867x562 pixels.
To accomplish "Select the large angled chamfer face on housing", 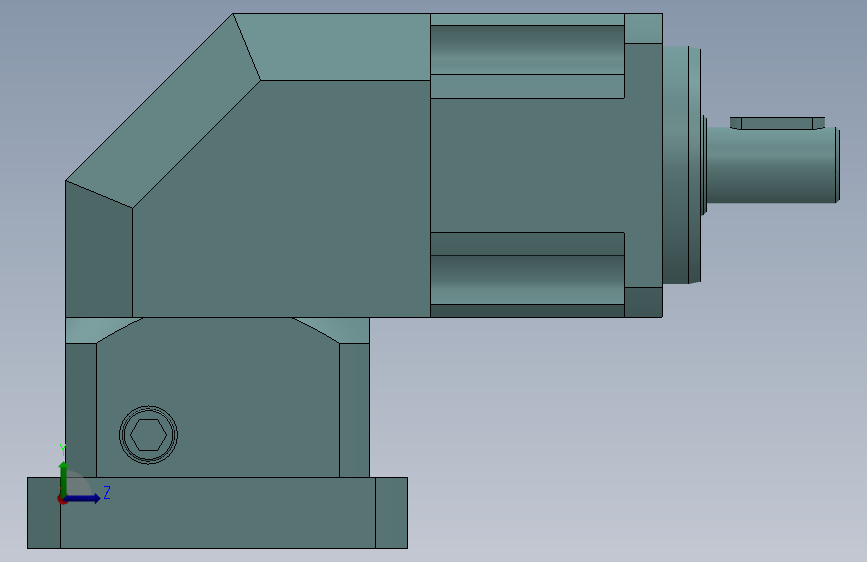I will (163, 111).
